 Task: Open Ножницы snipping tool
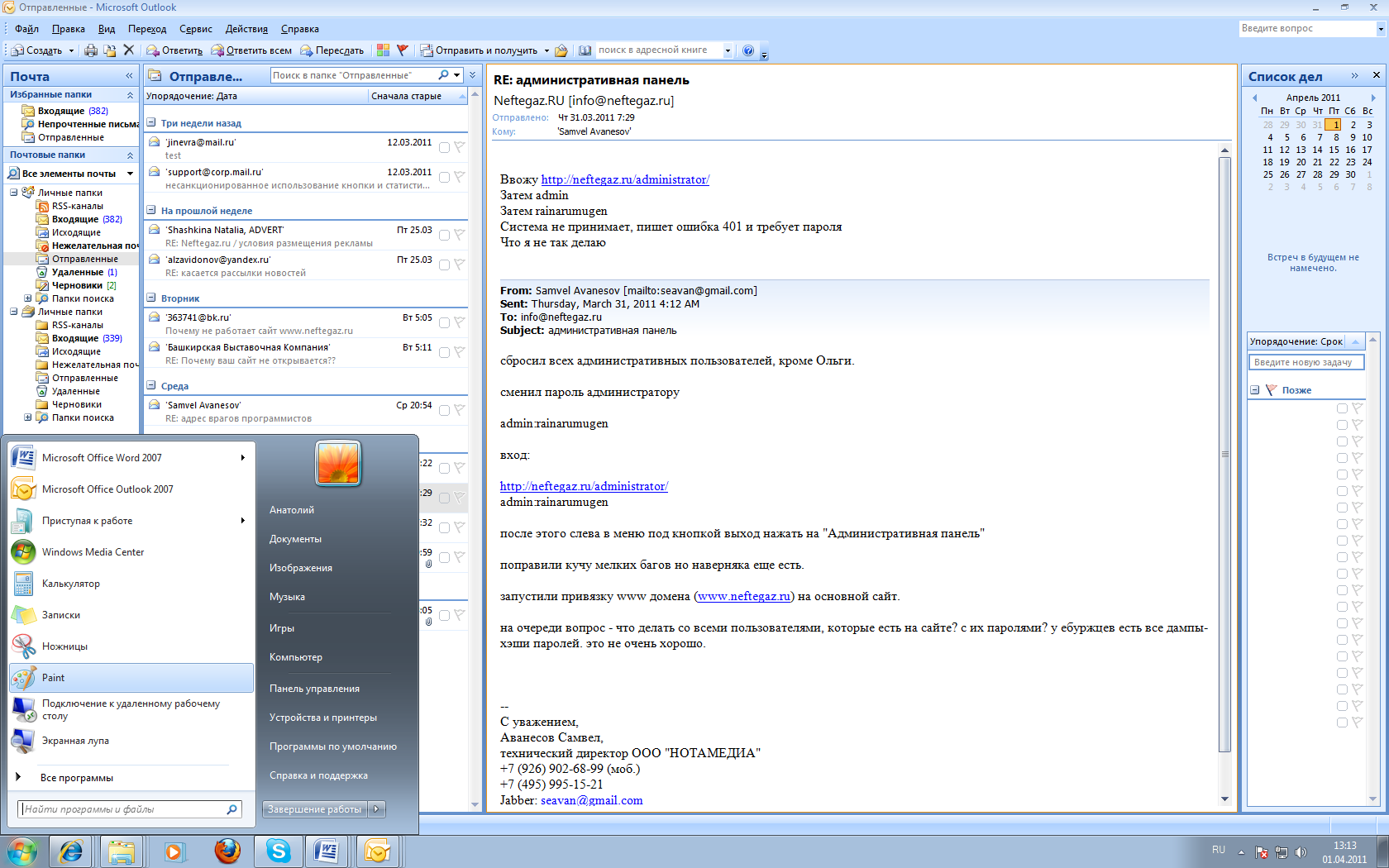click(x=131, y=646)
